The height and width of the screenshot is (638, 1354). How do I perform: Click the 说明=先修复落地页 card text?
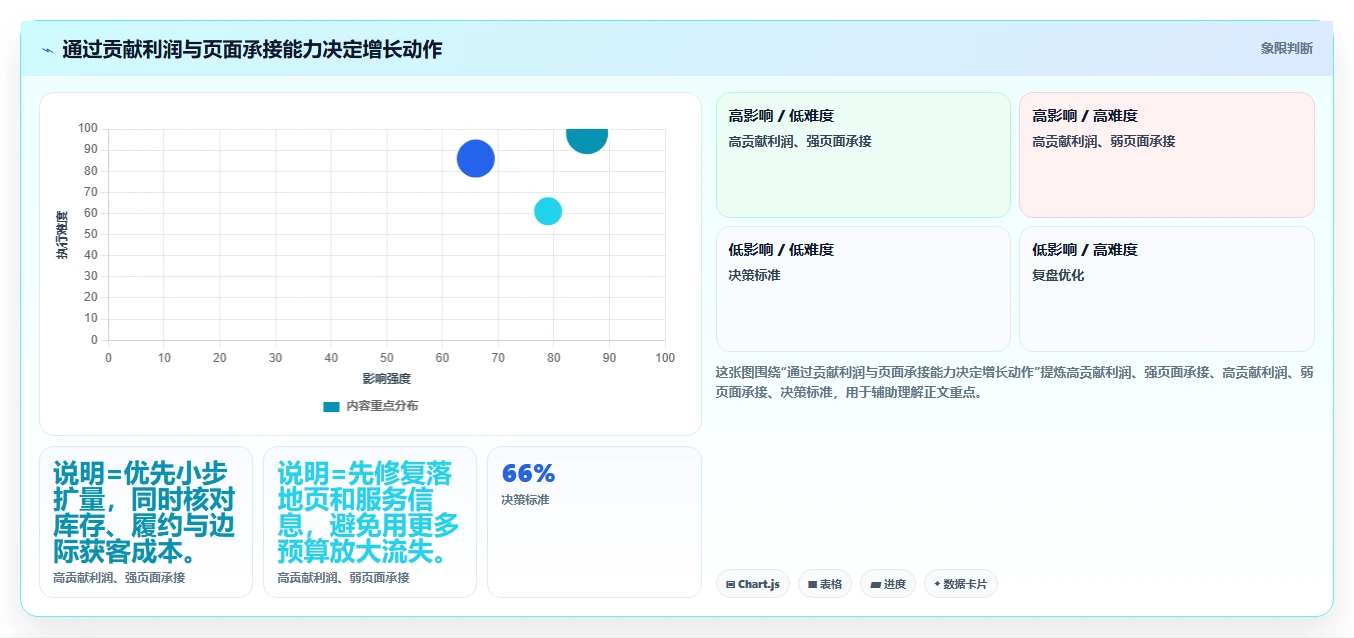(x=369, y=513)
